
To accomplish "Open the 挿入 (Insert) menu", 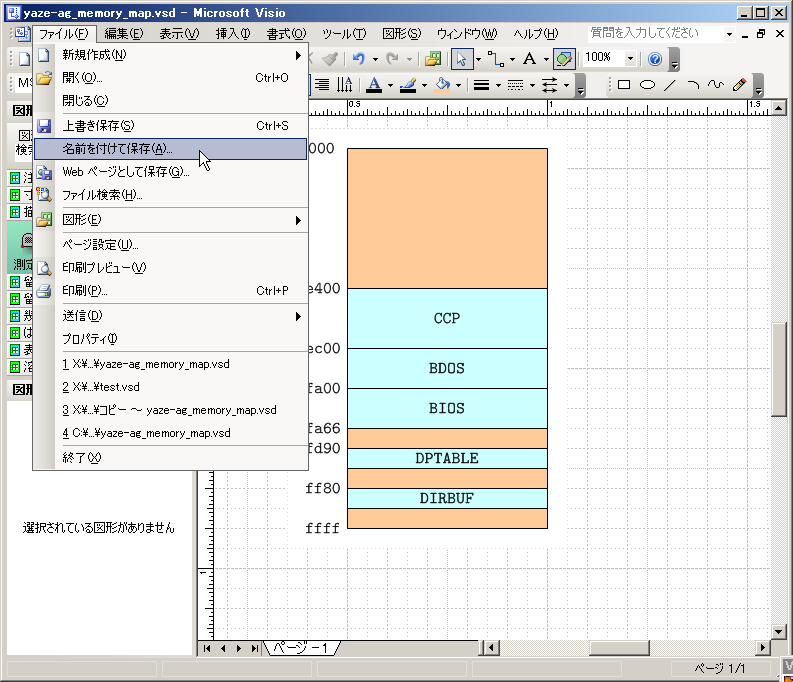I will (233, 34).
